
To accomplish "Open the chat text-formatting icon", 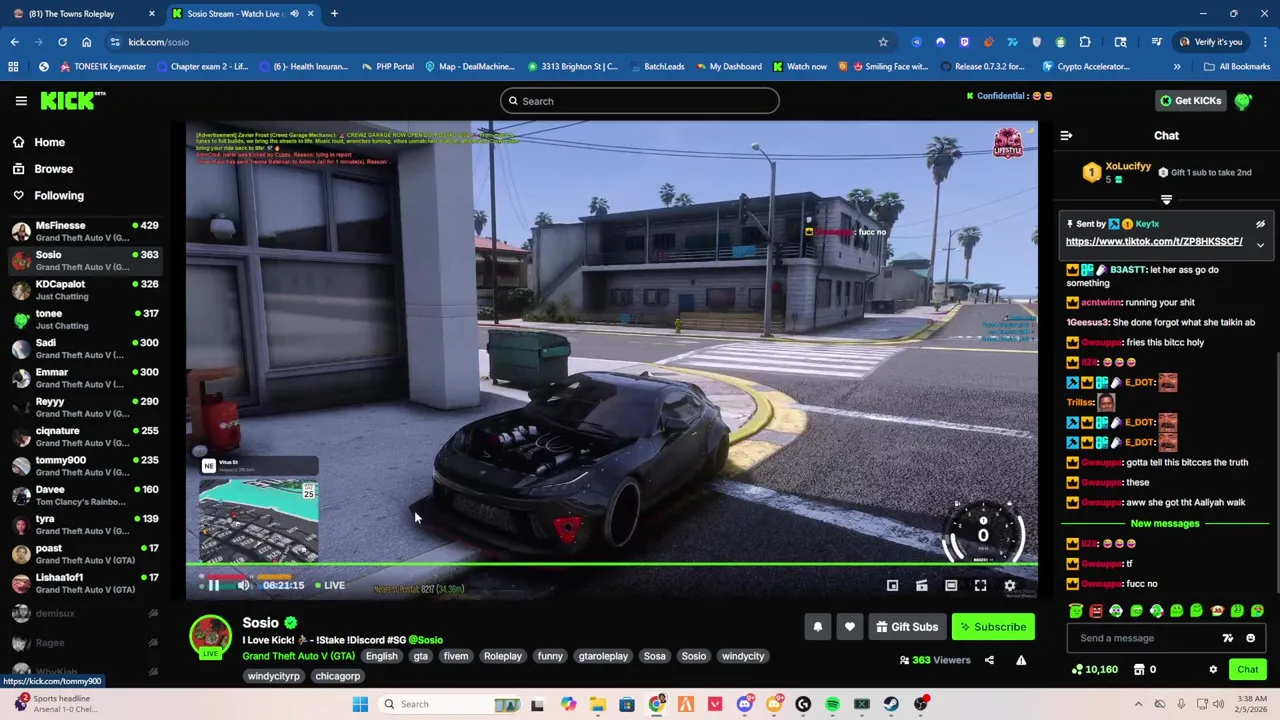I will [x=1227, y=638].
